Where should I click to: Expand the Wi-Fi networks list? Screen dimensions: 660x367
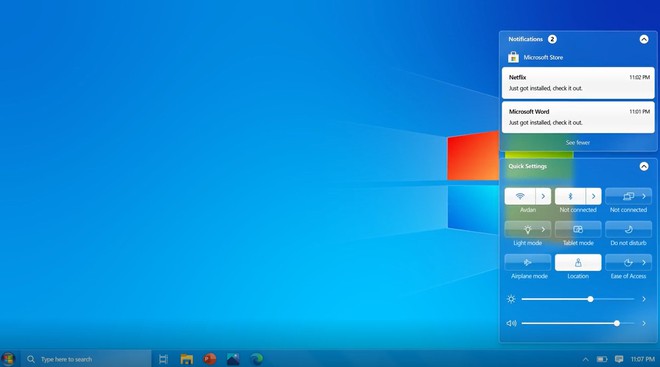tap(543, 196)
